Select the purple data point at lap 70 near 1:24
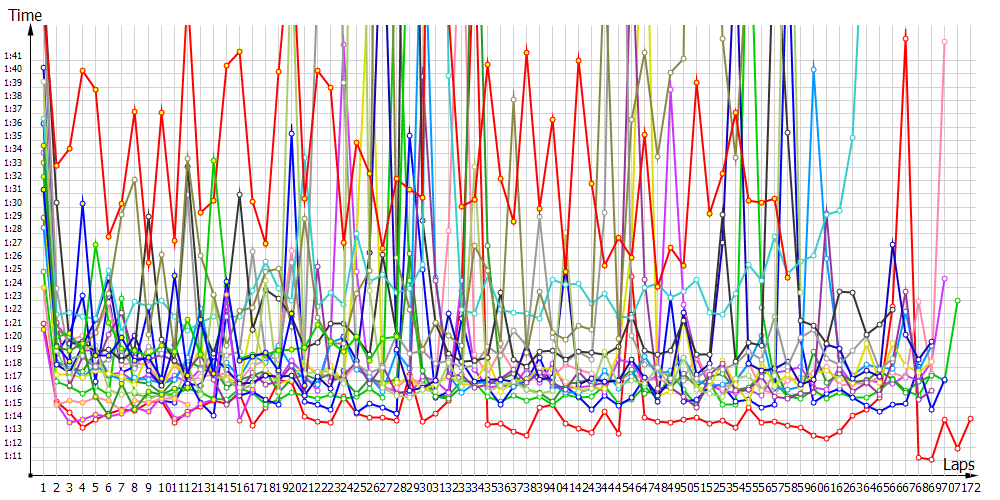The image size is (1000, 500). pyautogui.click(x=944, y=278)
